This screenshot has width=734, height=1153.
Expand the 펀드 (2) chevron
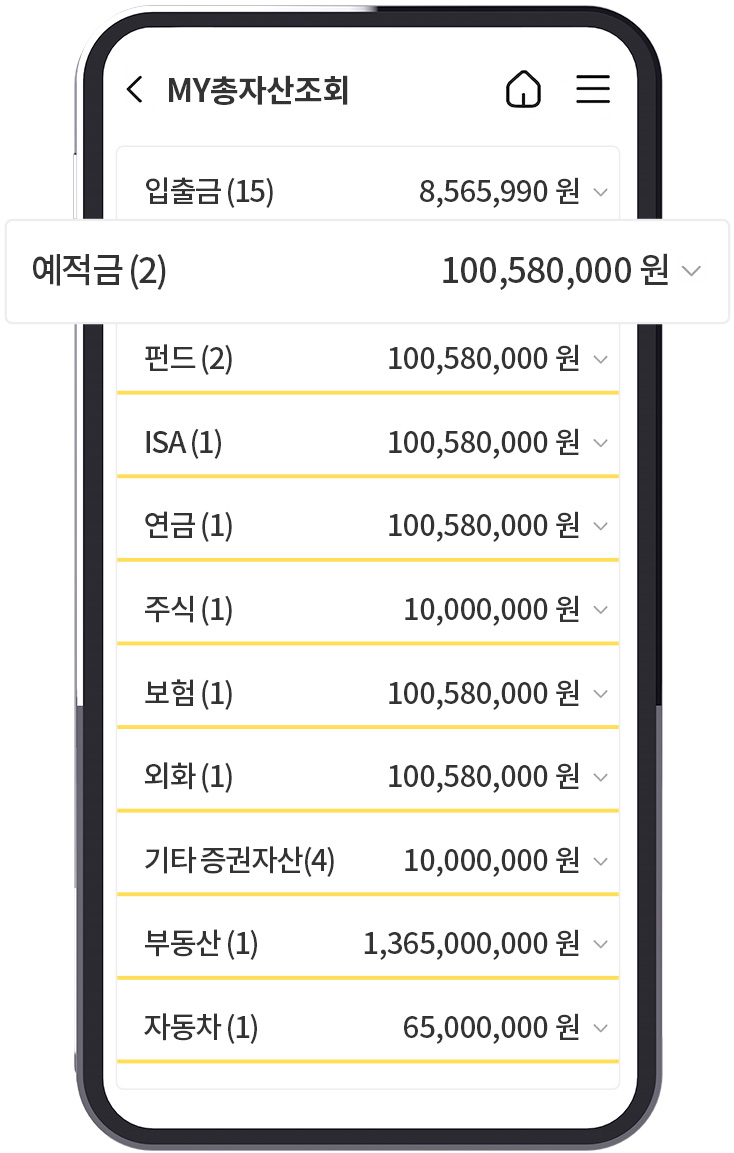601,360
